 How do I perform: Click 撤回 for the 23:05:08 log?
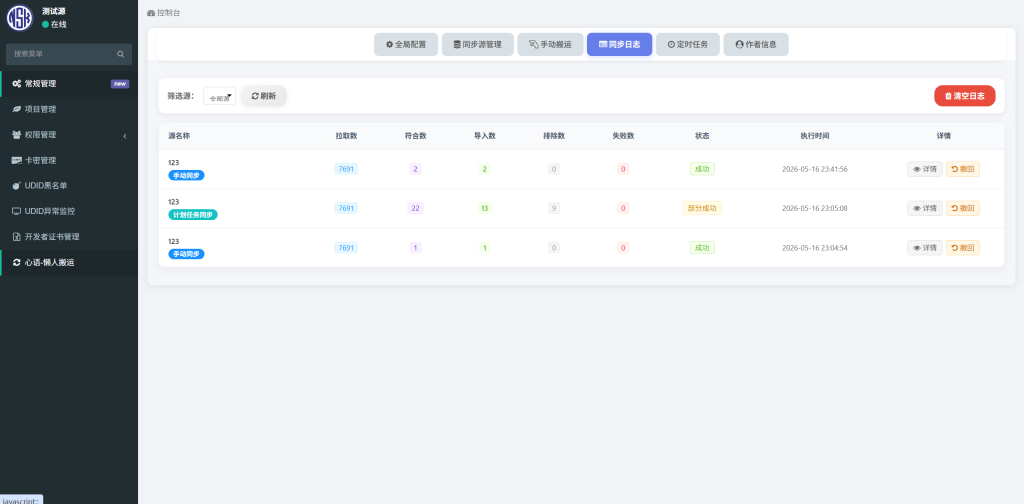tap(963, 208)
